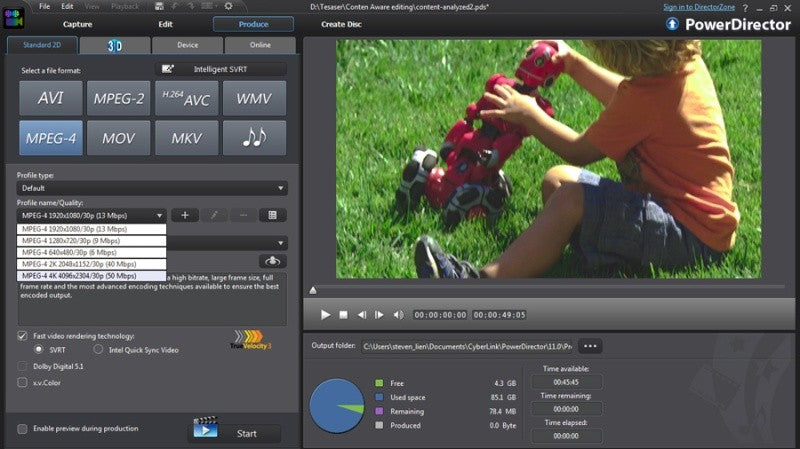
Task: Click the Start clapperboard icon
Action: click(x=205, y=428)
